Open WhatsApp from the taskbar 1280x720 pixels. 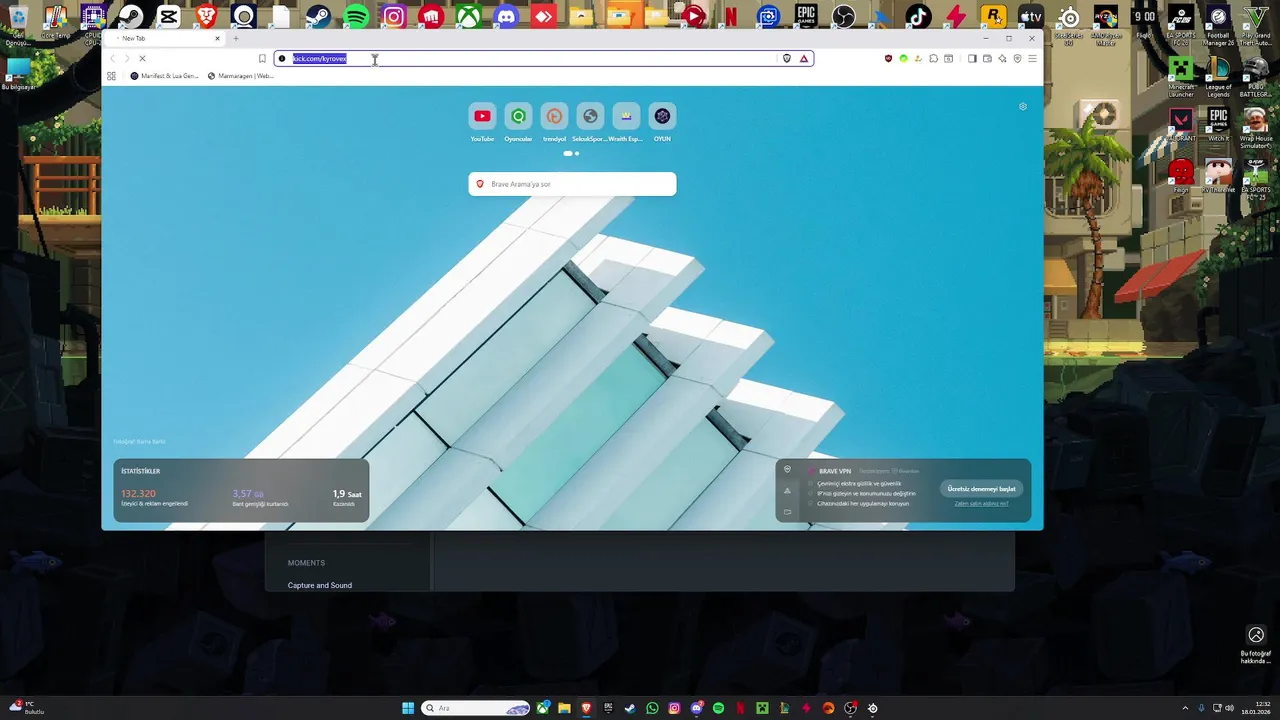tap(652, 708)
